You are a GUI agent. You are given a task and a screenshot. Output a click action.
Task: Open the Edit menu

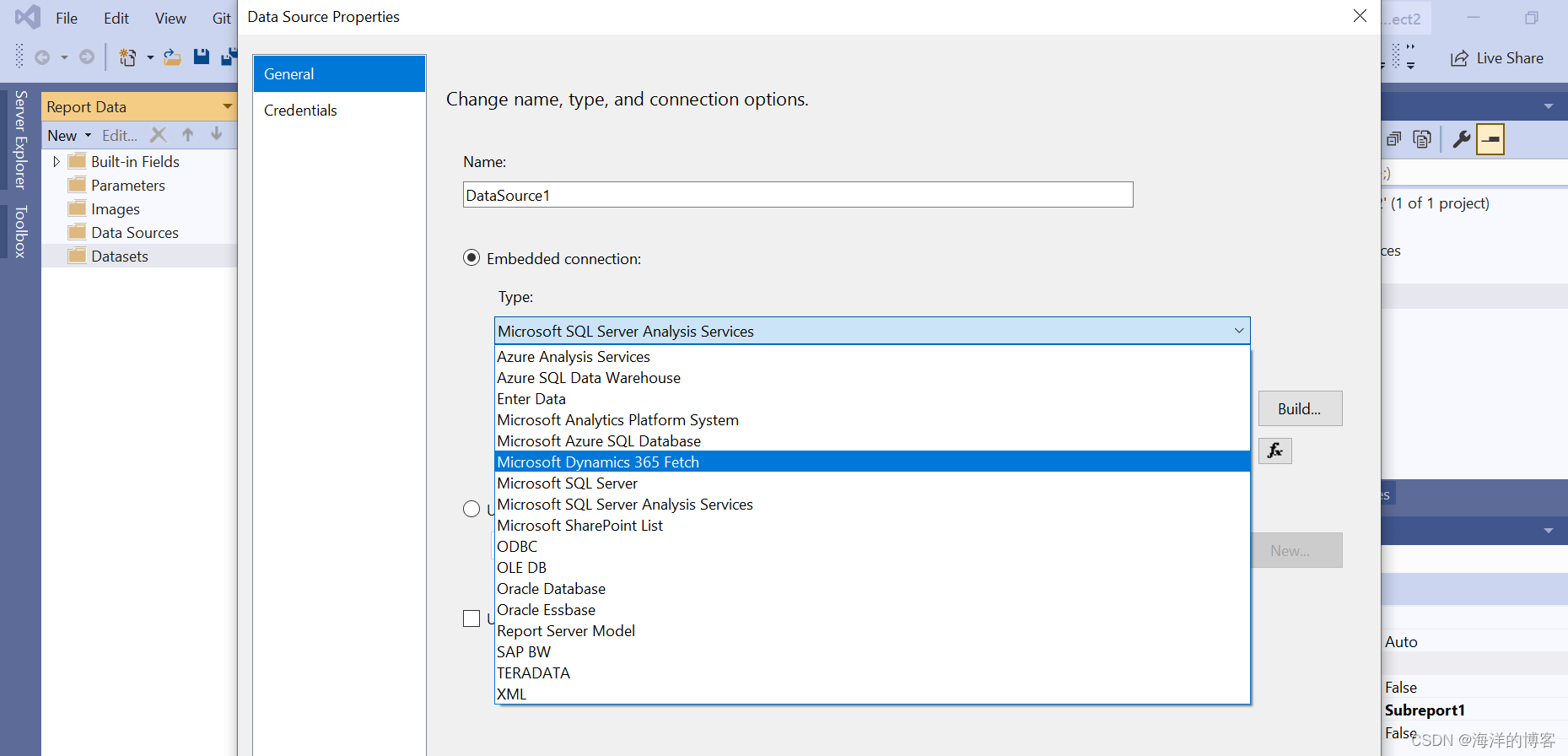point(116,19)
